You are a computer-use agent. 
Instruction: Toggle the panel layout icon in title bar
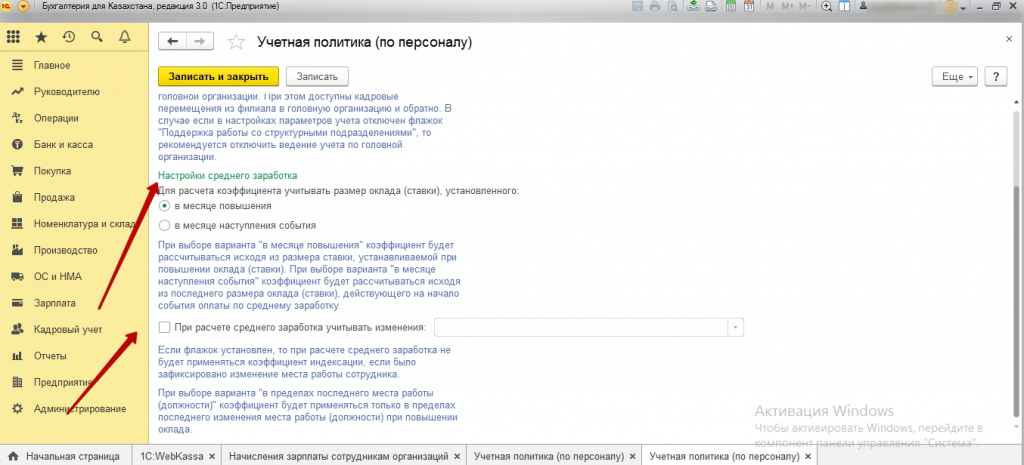pos(844,6)
